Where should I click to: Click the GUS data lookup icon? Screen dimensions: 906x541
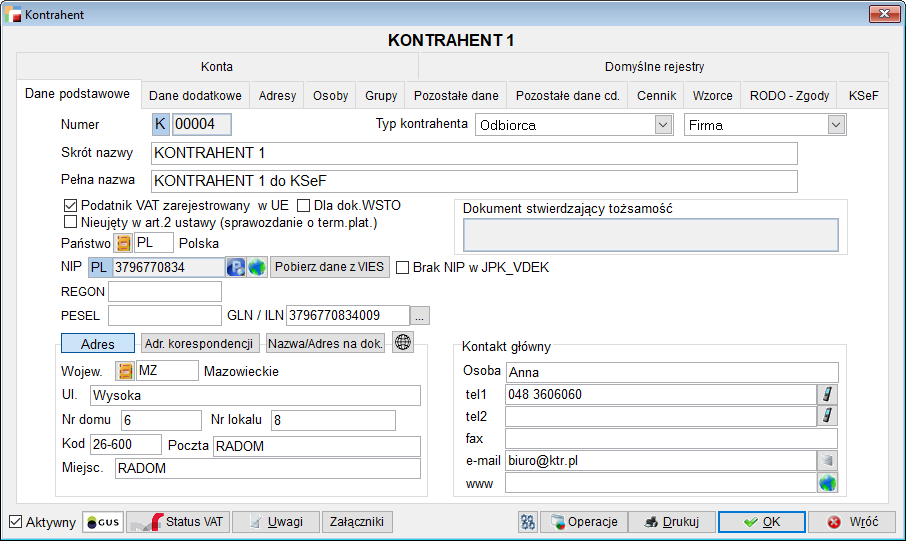click(x=102, y=522)
